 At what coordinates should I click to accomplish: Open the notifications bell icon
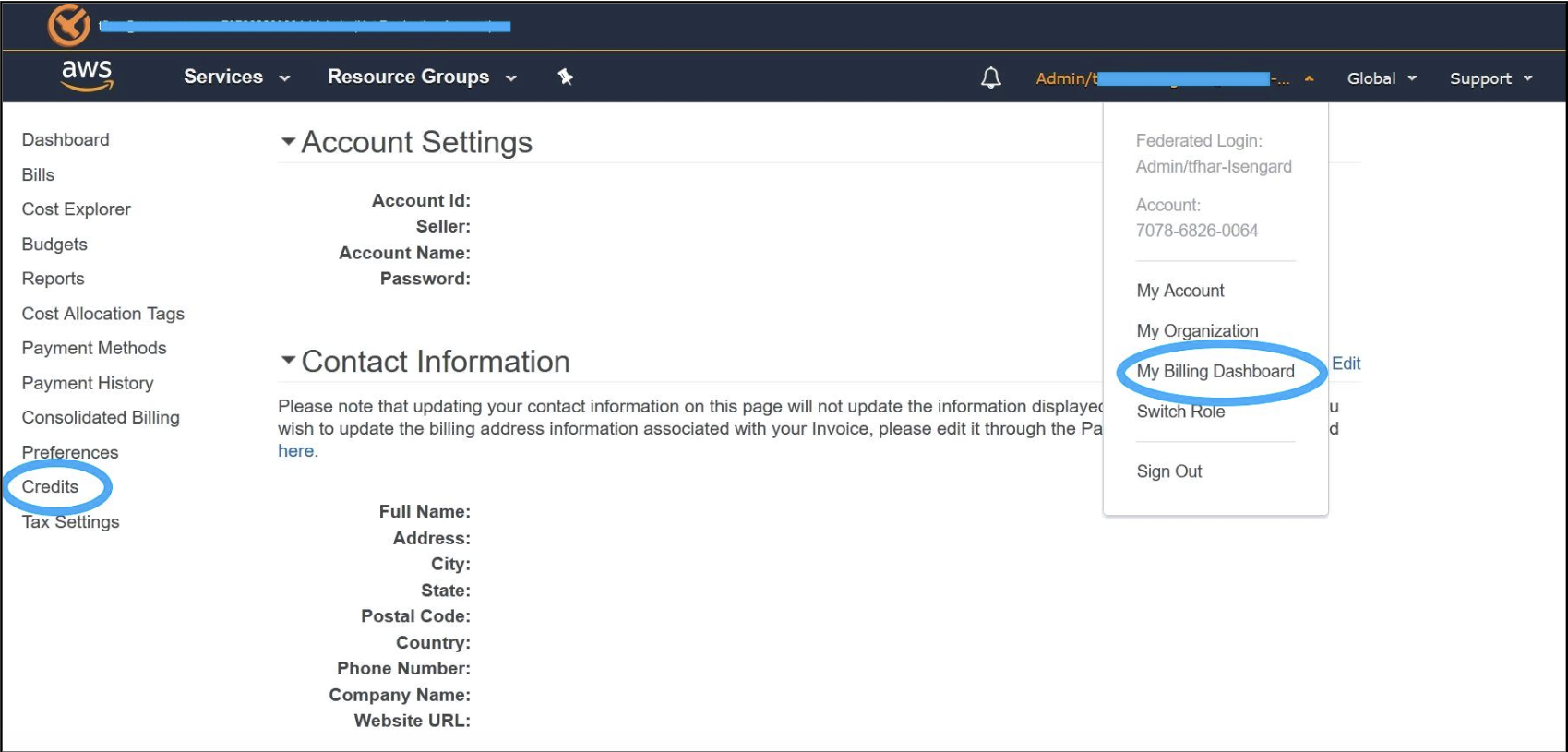point(990,78)
